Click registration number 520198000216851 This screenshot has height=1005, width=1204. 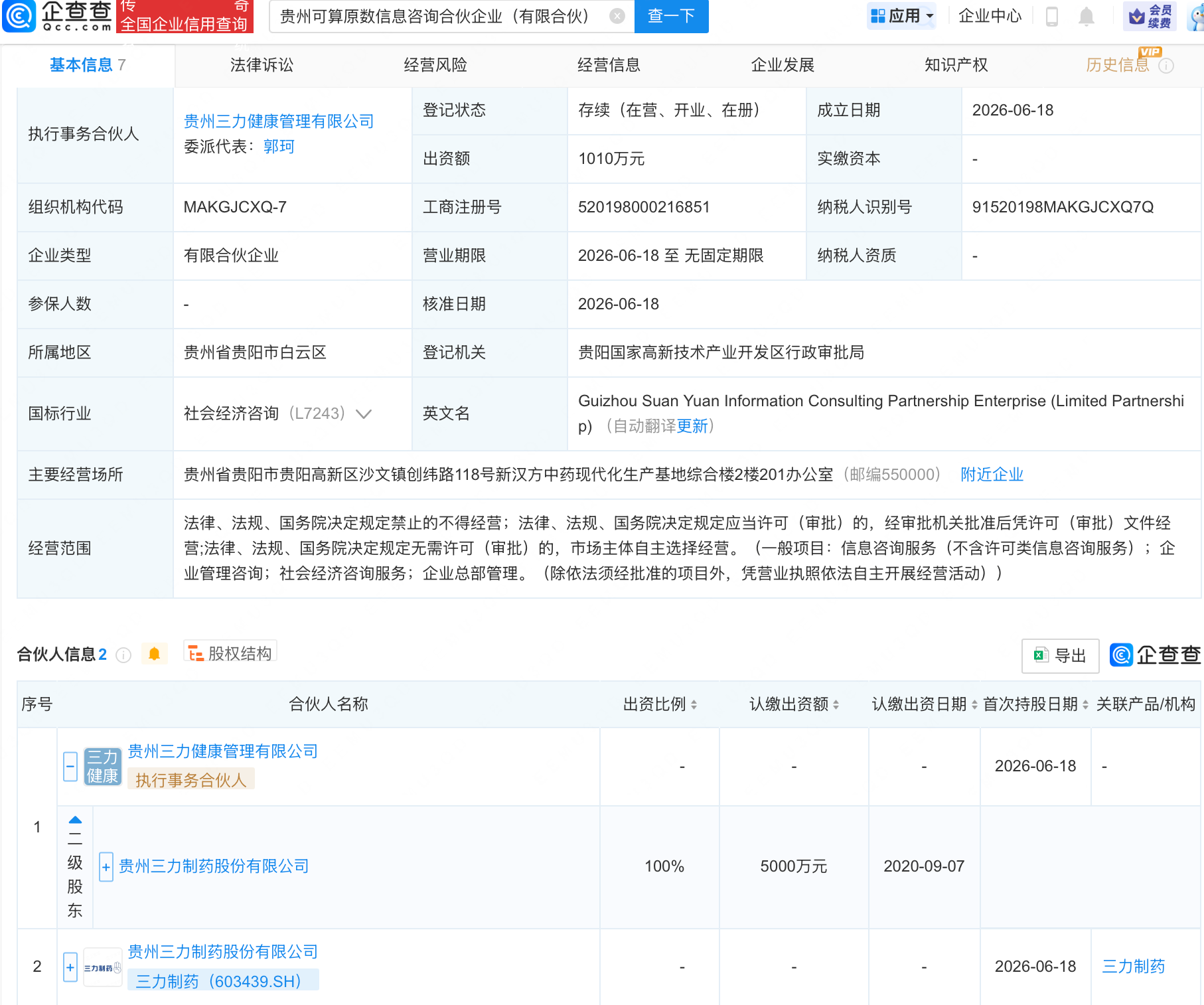click(644, 207)
